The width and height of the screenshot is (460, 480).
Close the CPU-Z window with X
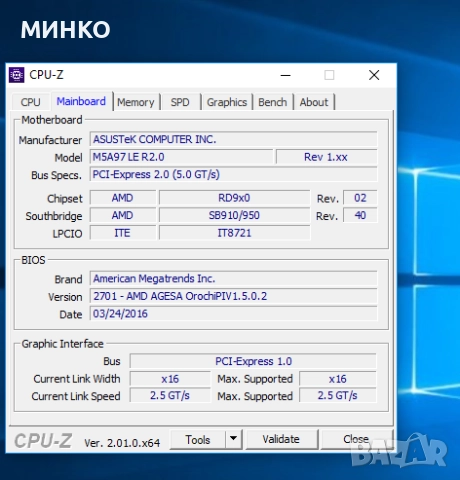374,75
